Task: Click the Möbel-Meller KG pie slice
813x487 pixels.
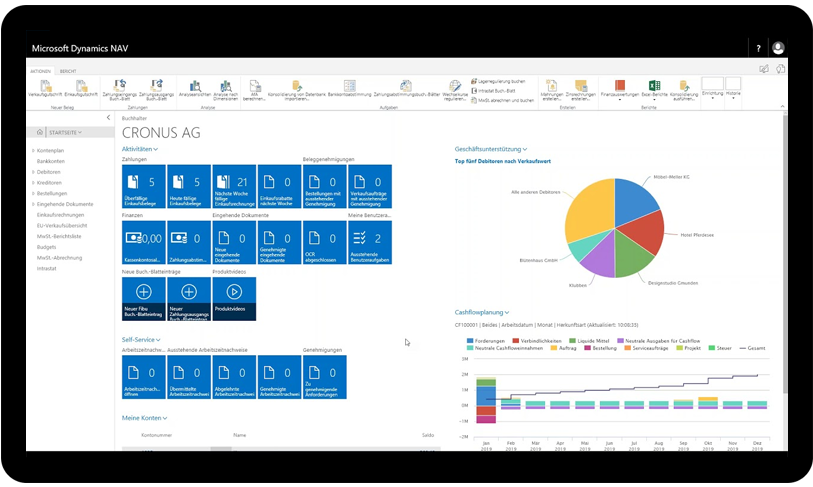Action: coord(634,202)
